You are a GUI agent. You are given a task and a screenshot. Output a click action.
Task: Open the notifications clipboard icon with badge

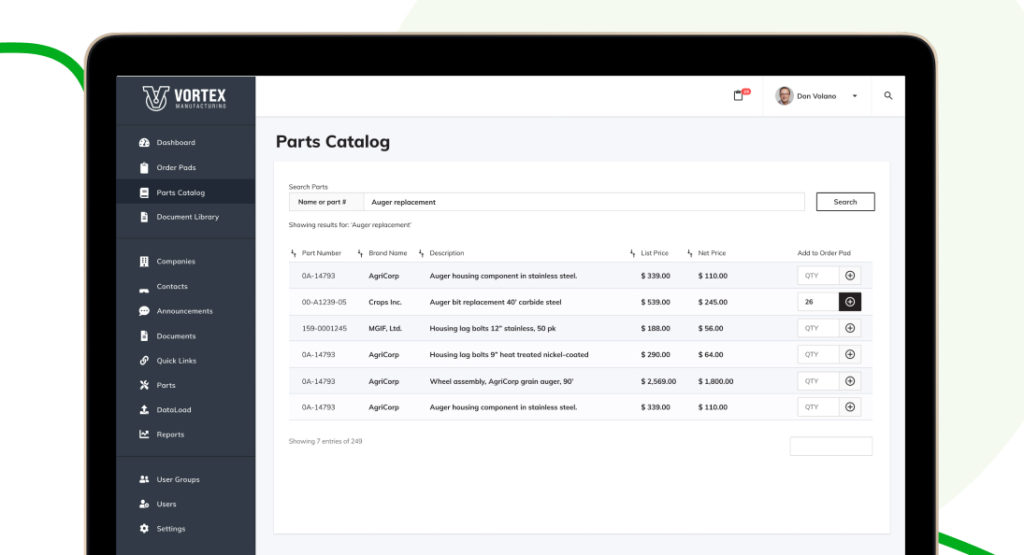point(739,96)
